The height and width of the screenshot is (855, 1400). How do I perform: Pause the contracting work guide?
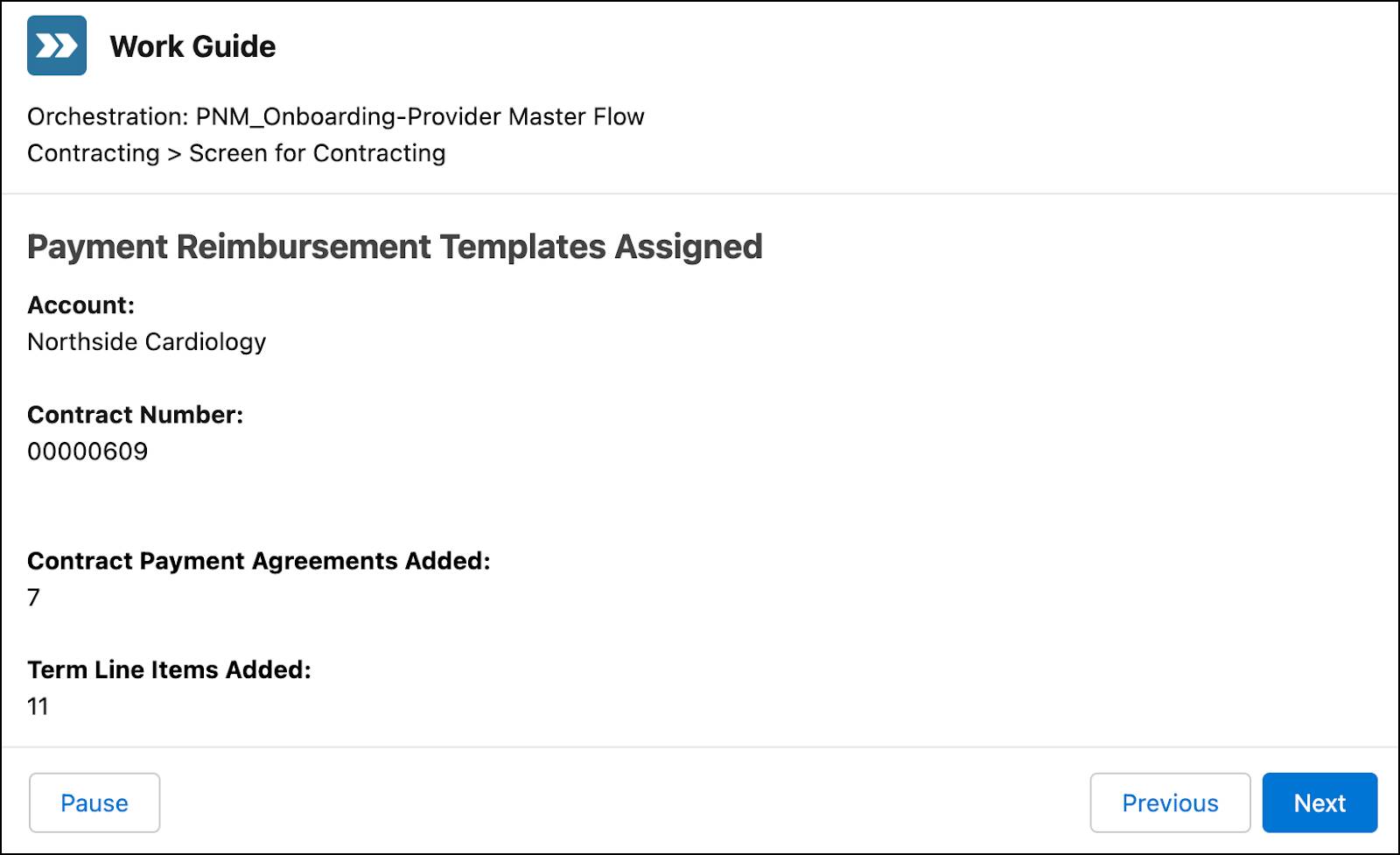[94, 802]
